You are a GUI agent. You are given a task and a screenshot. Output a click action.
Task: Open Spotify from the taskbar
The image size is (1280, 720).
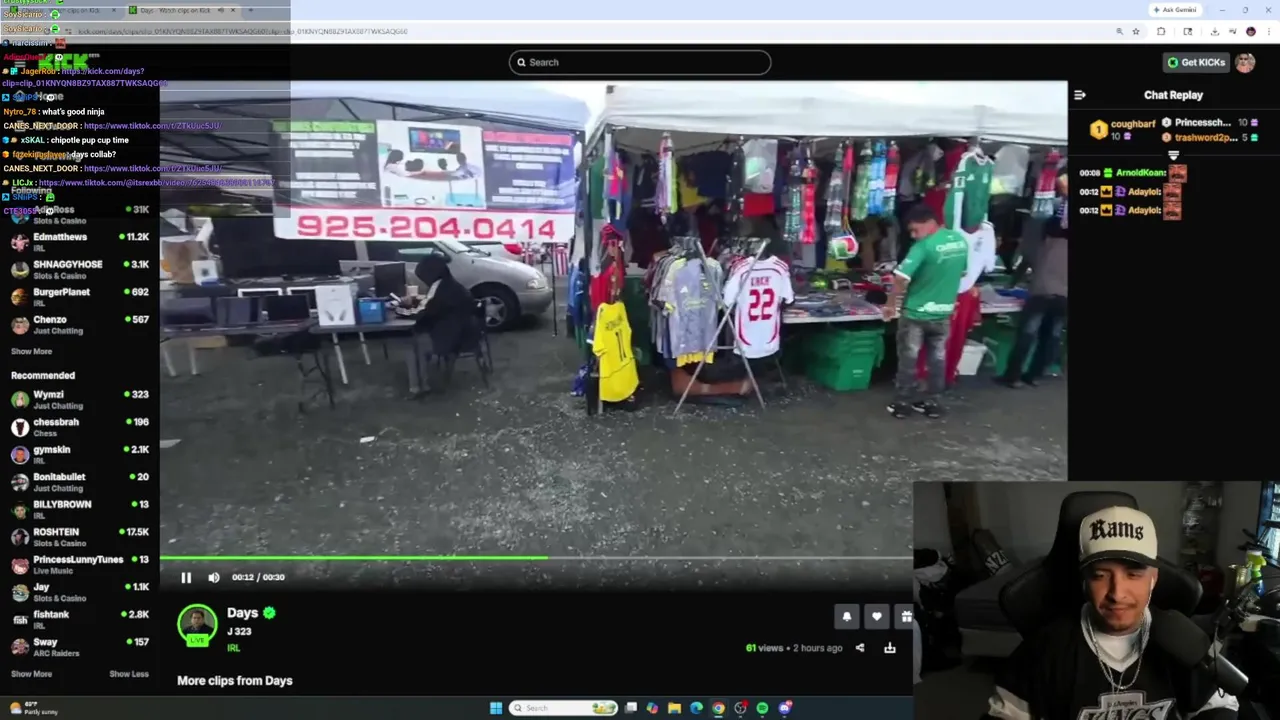click(x=762, y=708)
